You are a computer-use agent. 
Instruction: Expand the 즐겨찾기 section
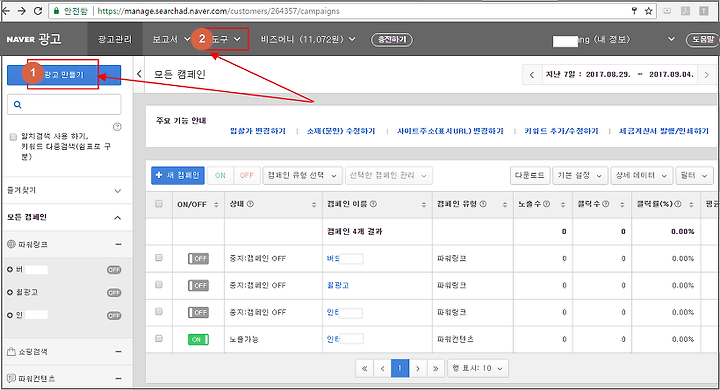pos(118,191)
